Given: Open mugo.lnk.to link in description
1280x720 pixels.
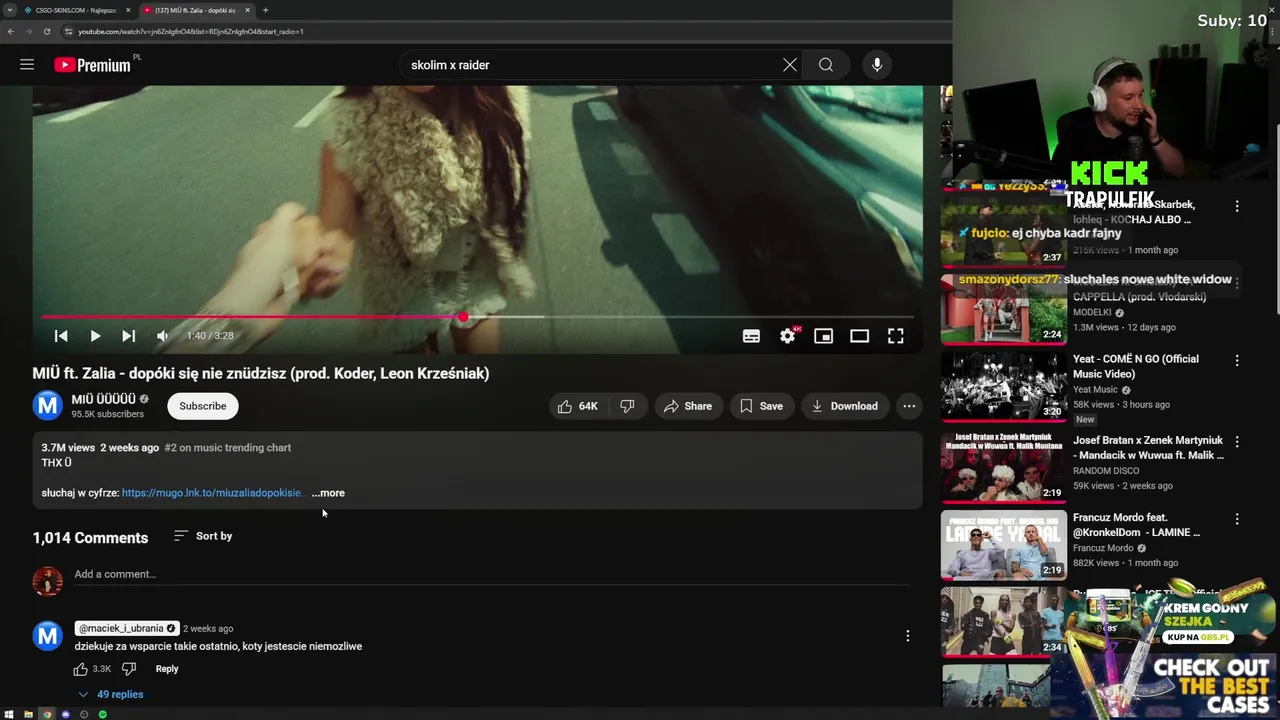Looking at the screenshot, I should coord(211,493).
